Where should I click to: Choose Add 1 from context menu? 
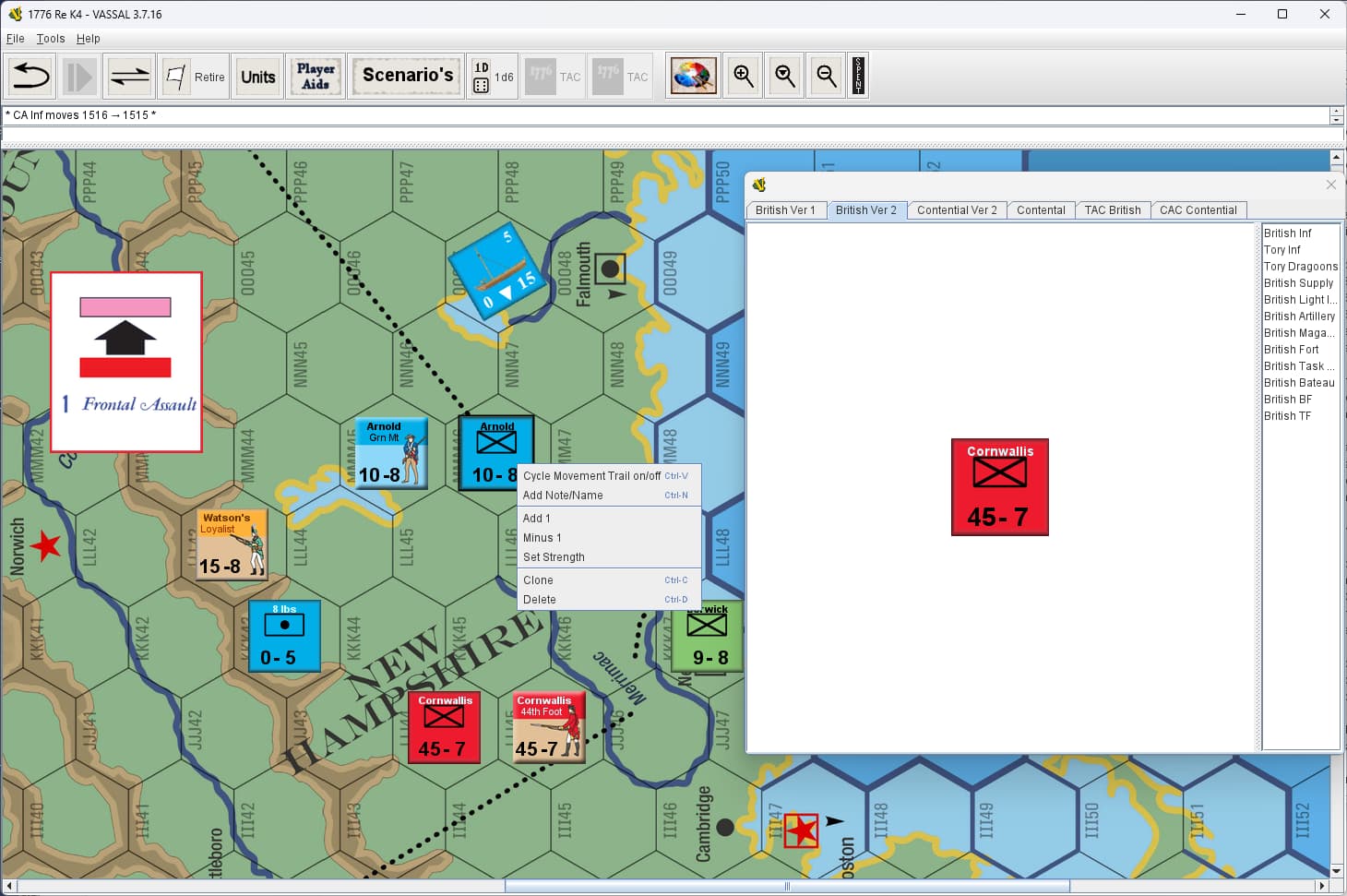point(609,519)
